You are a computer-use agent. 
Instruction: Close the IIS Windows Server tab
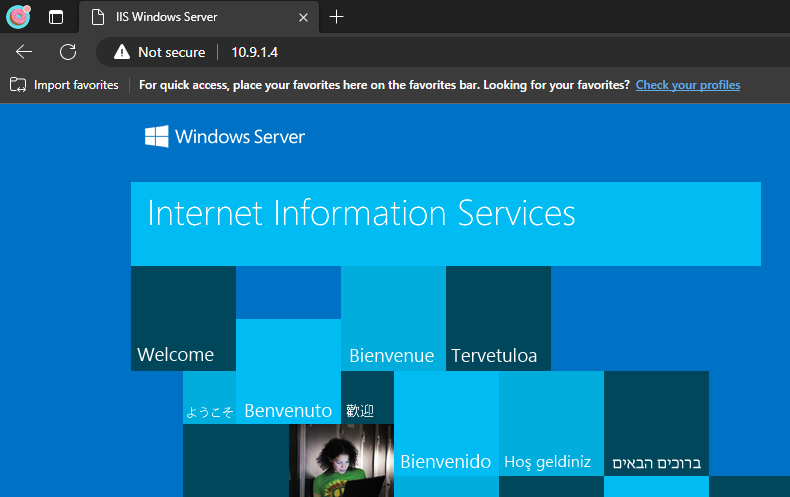[x=303, y=18]
